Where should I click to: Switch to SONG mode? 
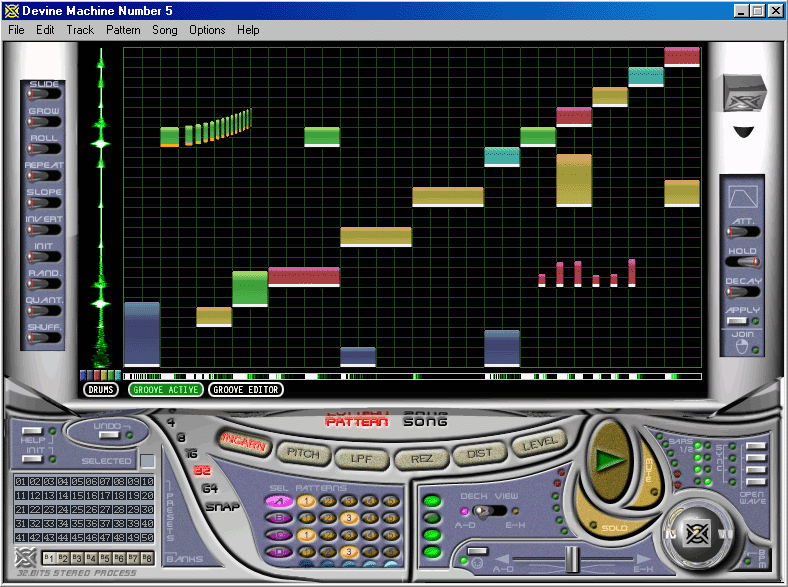click(x=425, y=422)
